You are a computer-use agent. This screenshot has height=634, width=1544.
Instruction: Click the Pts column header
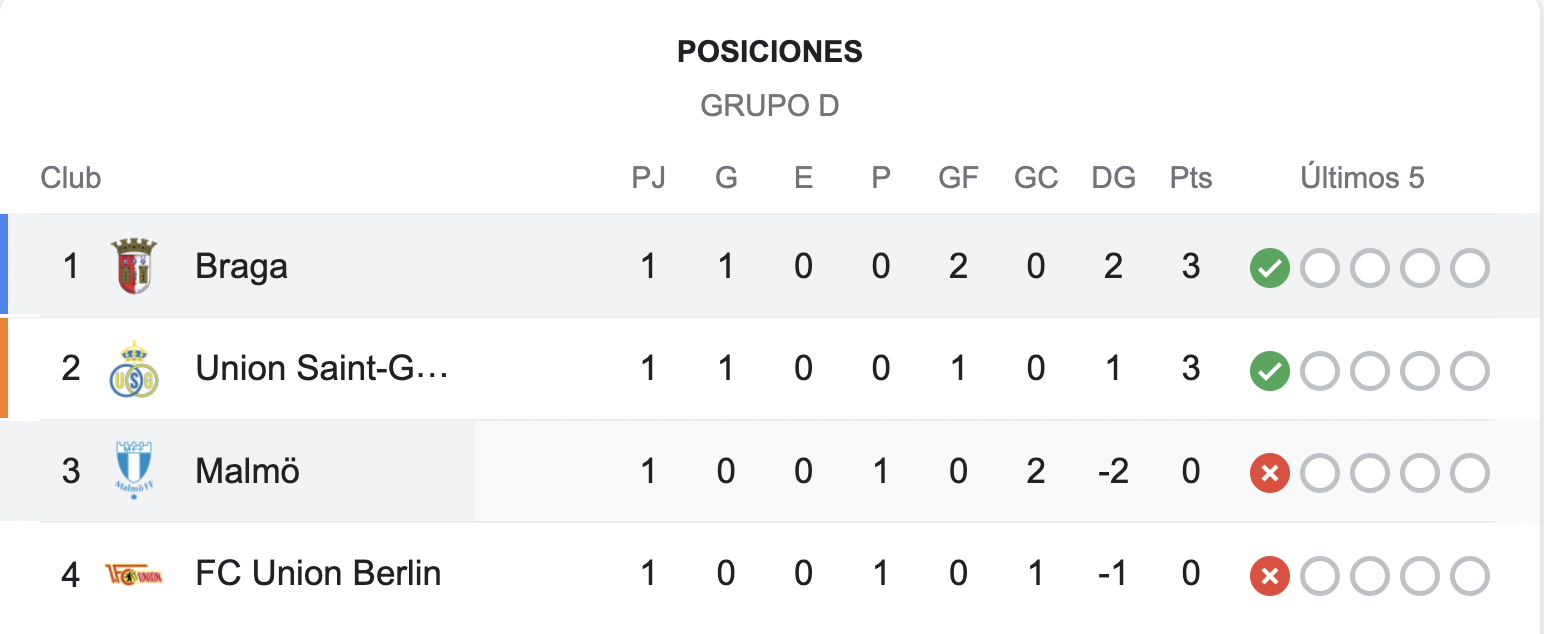[1191, 178]
